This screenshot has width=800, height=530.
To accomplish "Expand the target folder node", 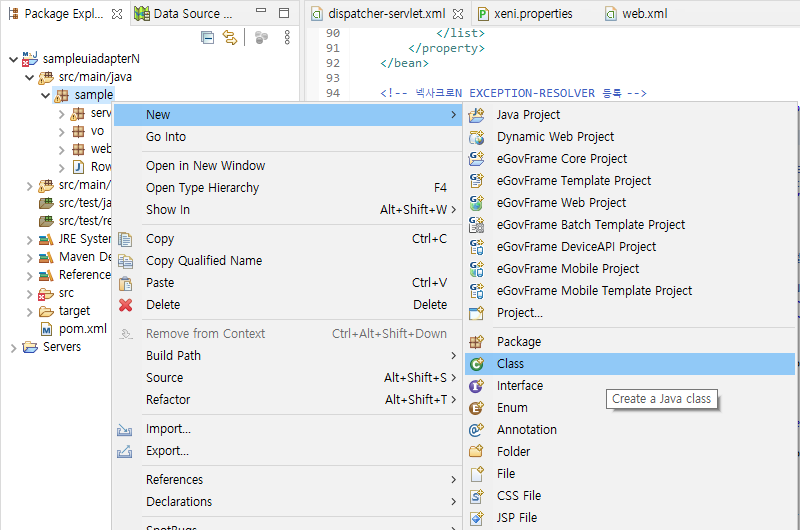I will [x=29, y=311].
